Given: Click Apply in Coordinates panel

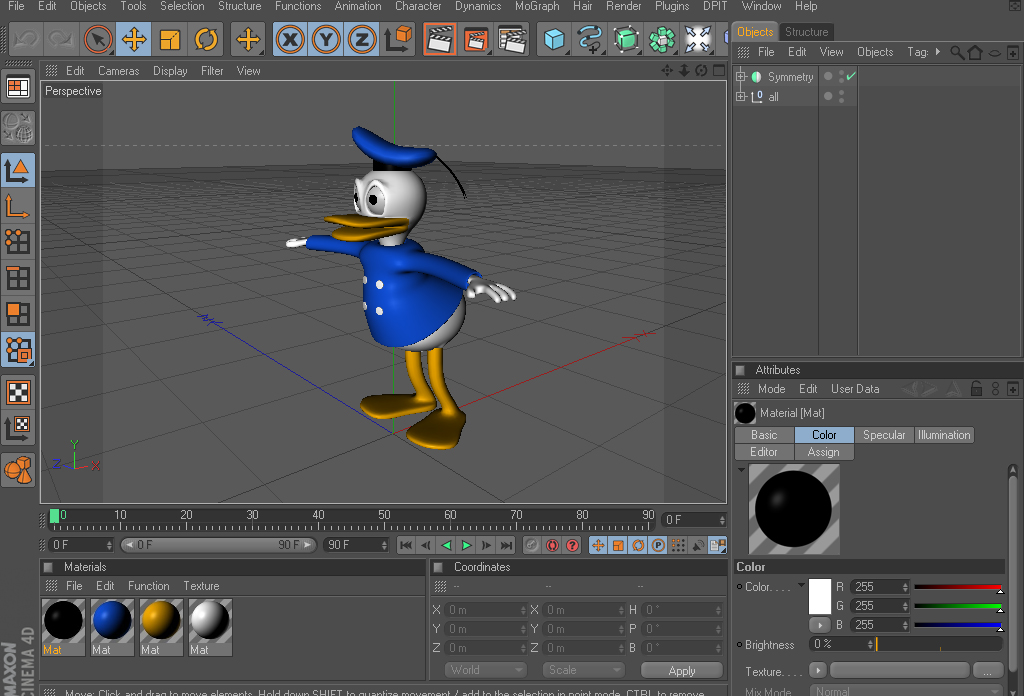Looking at the screenshot, I should coord(682,671).
